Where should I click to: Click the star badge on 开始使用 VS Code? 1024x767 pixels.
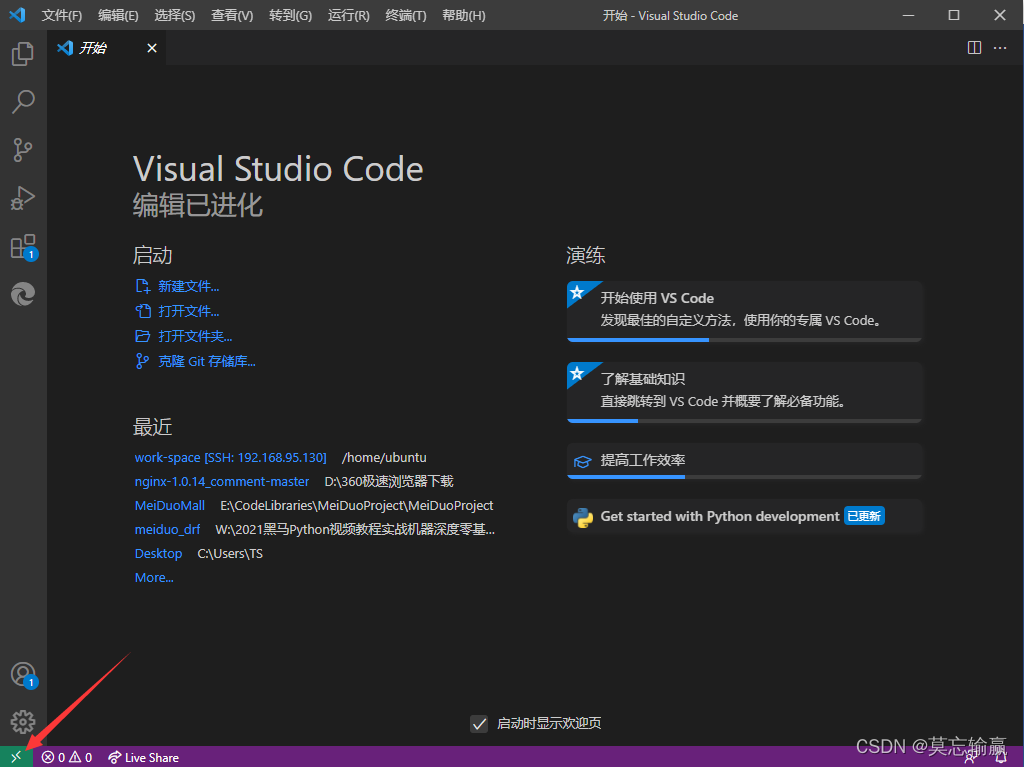point(577,292)
